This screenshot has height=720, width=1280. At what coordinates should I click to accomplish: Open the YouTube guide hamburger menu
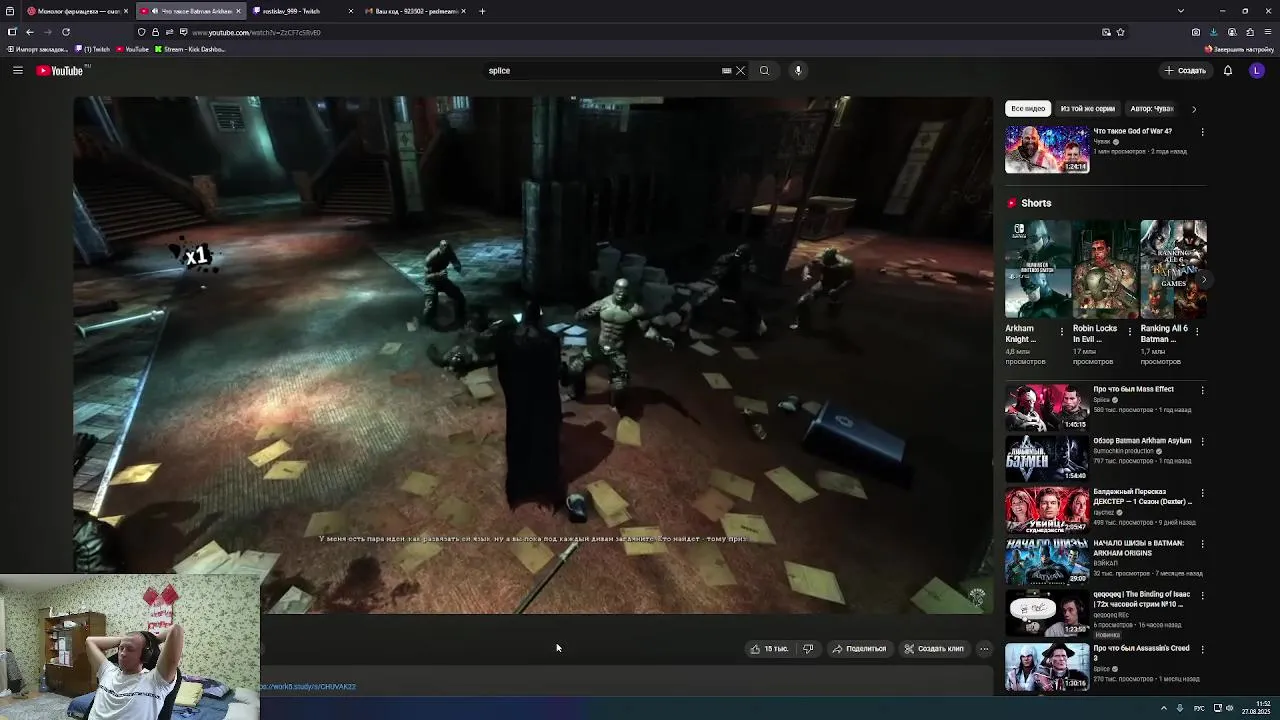pos(17,70)
